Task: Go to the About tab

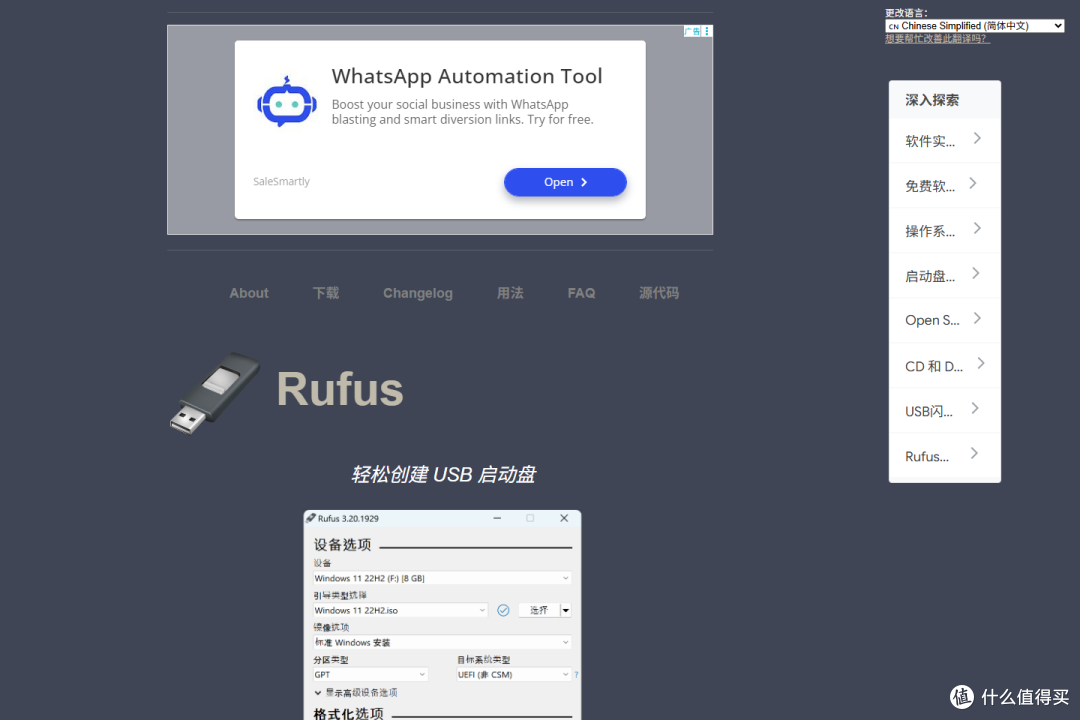Action: pos(249,293)
